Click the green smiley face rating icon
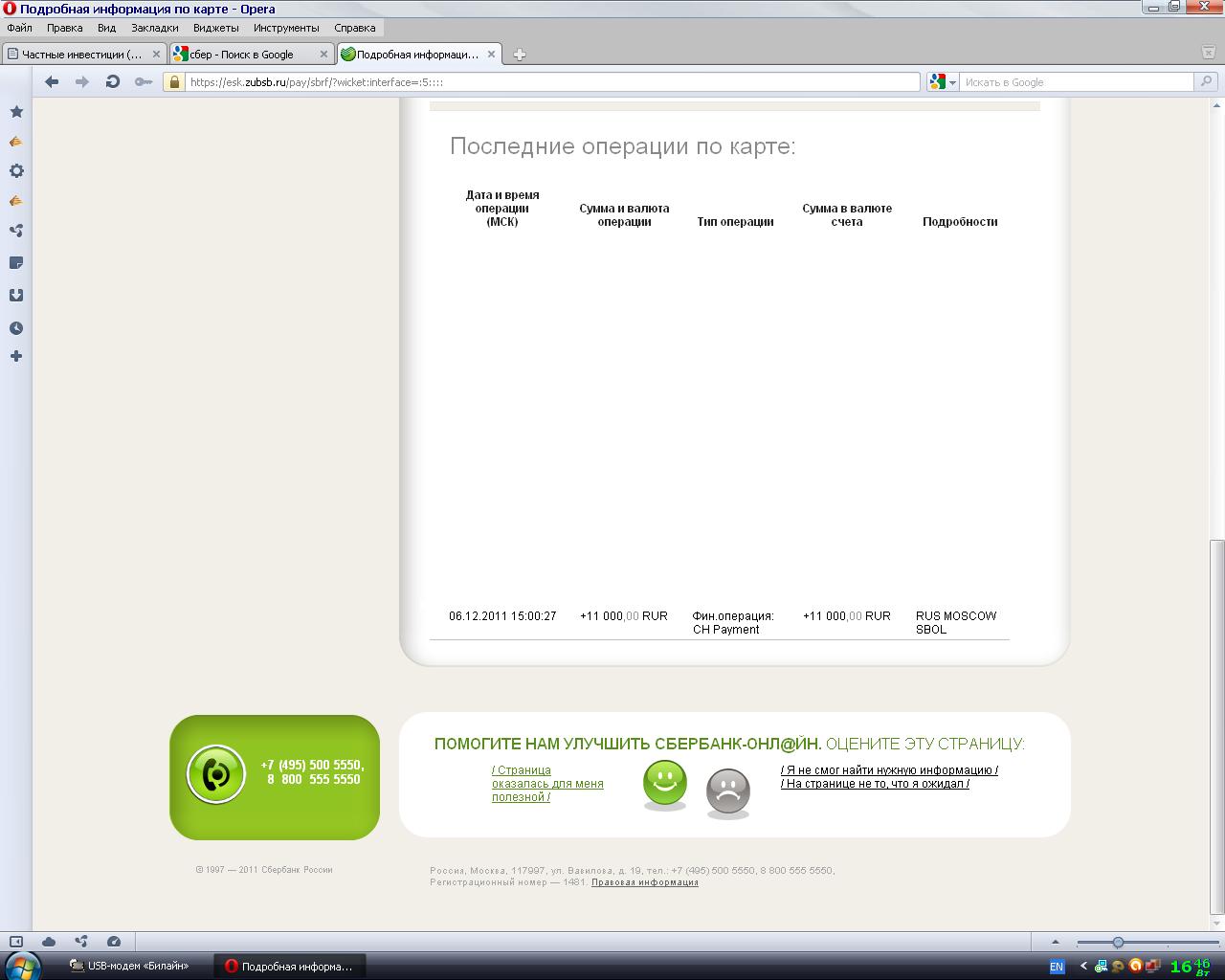This screenshot has width=1225, height=980. point(665,784)
